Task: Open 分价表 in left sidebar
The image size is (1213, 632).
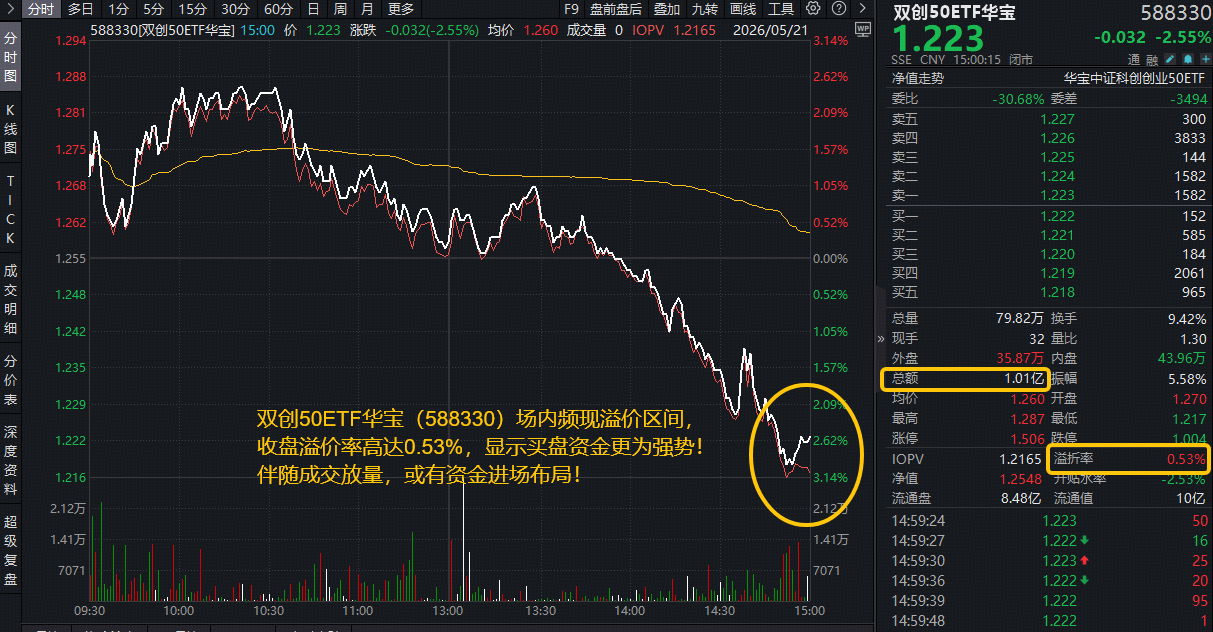Action: coord(11,380)
